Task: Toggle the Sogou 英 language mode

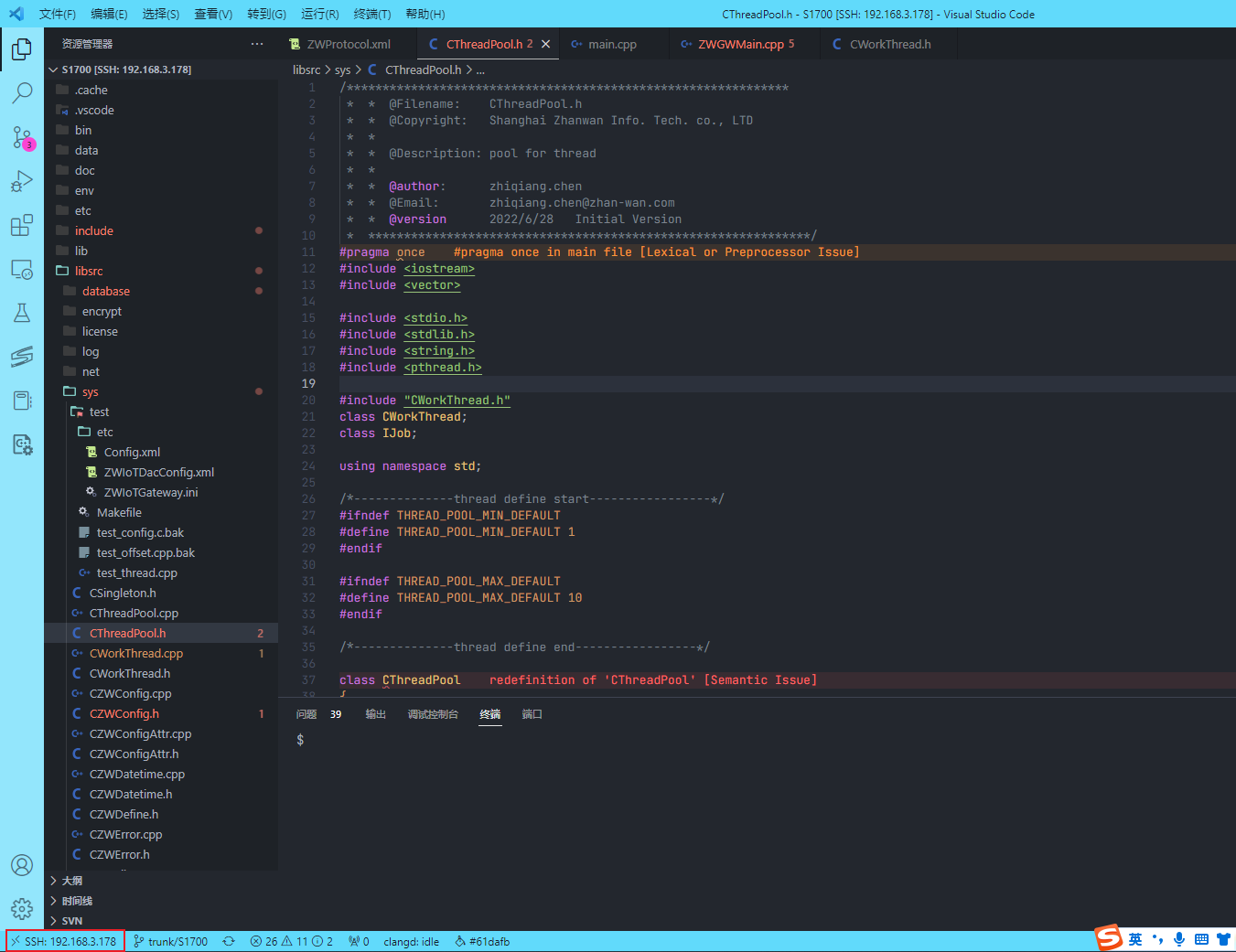Action: pyautogui.click(x=1135, y=939)
